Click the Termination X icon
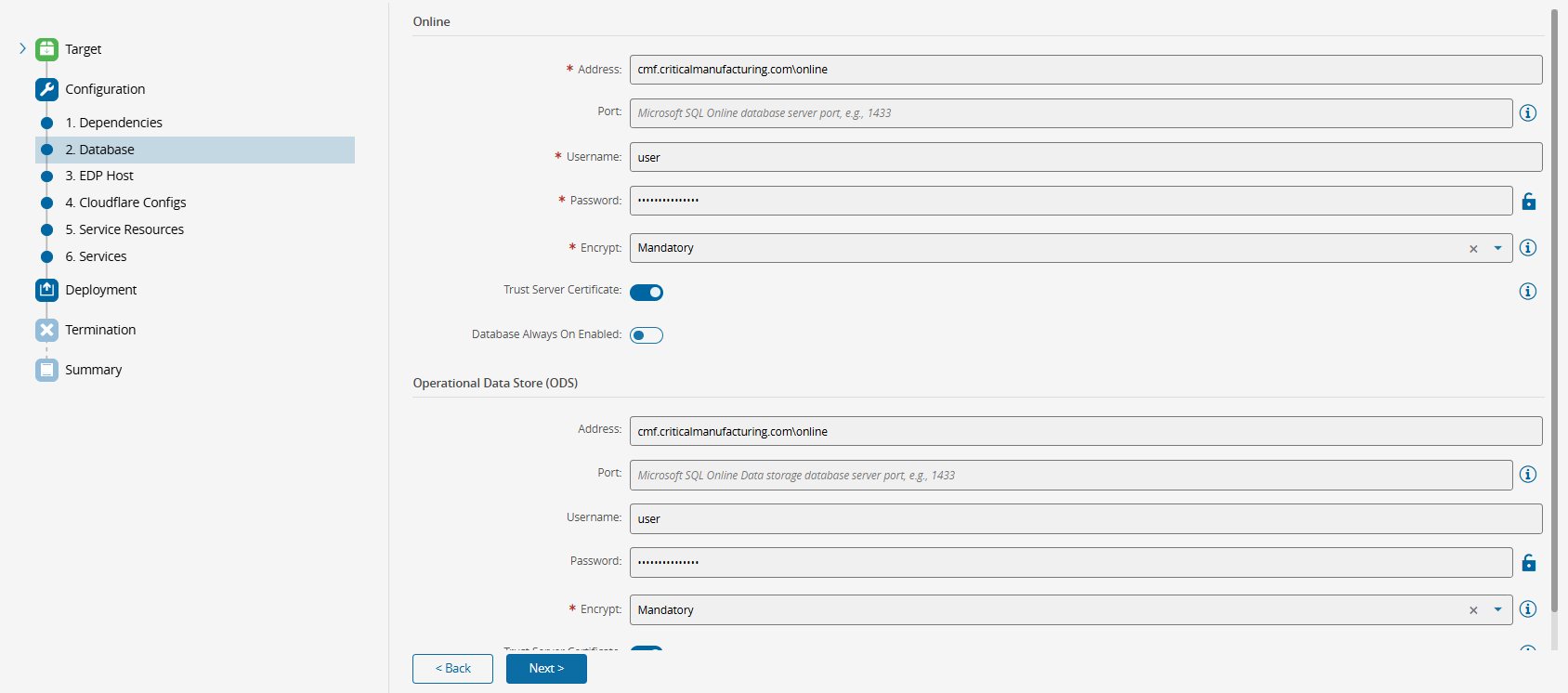Viewport: 1568px width, 693px height. click(46, 330)
